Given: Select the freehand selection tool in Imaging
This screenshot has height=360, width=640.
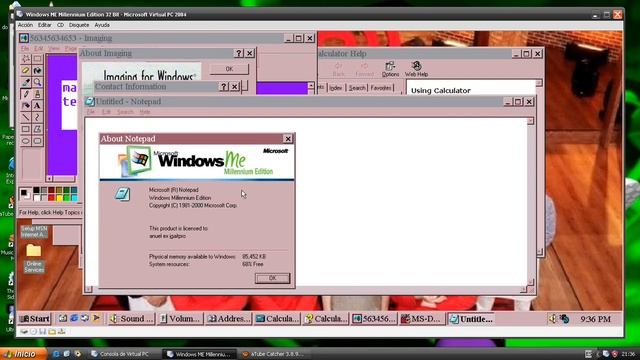Looking at the screenshot, I should tap(26, 59).
